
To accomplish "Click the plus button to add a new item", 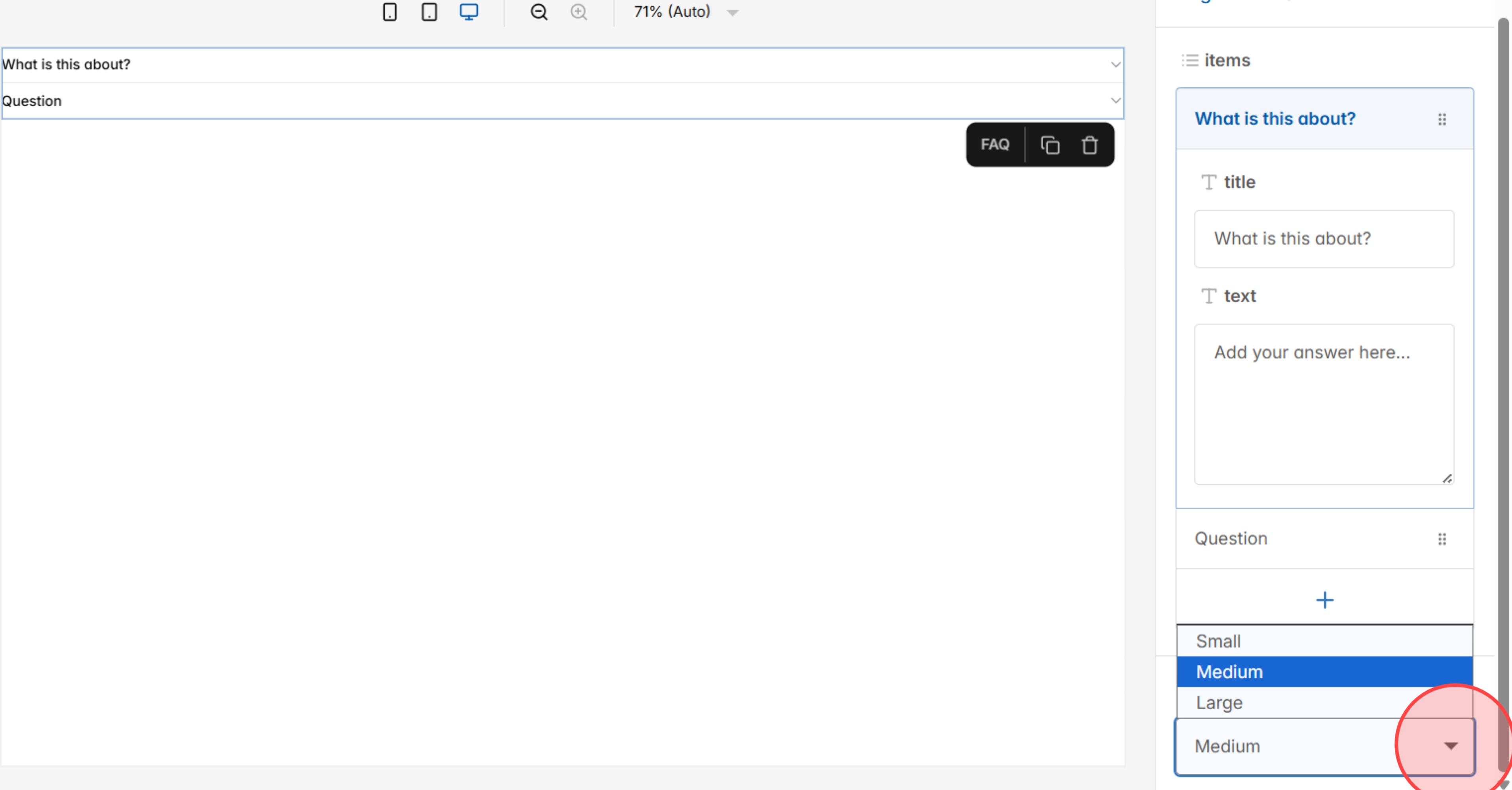I will pos(1325,600).
